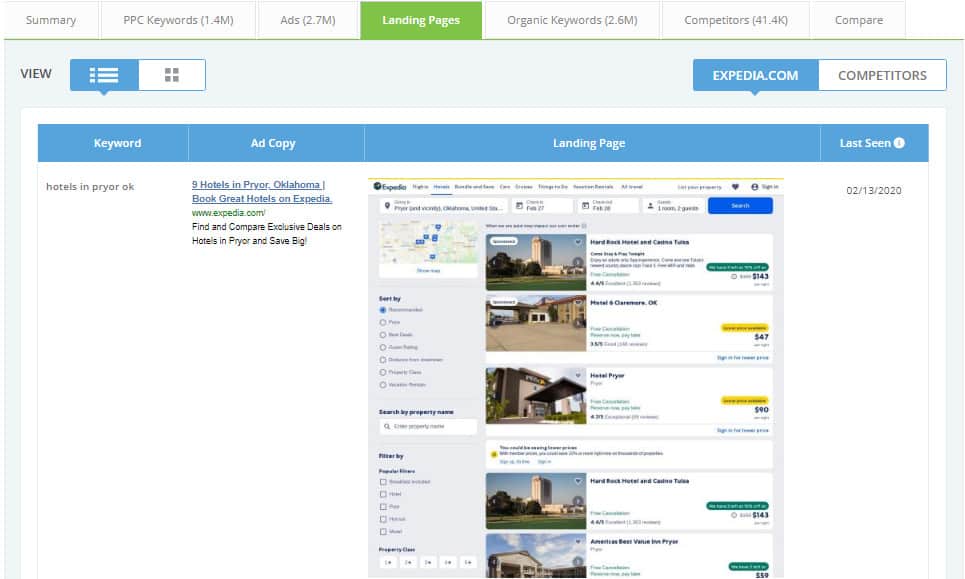The height and width of the screenshot is (579, 965).
Task: Check the Breakfast included filter
Action: (x=383, y=482)
